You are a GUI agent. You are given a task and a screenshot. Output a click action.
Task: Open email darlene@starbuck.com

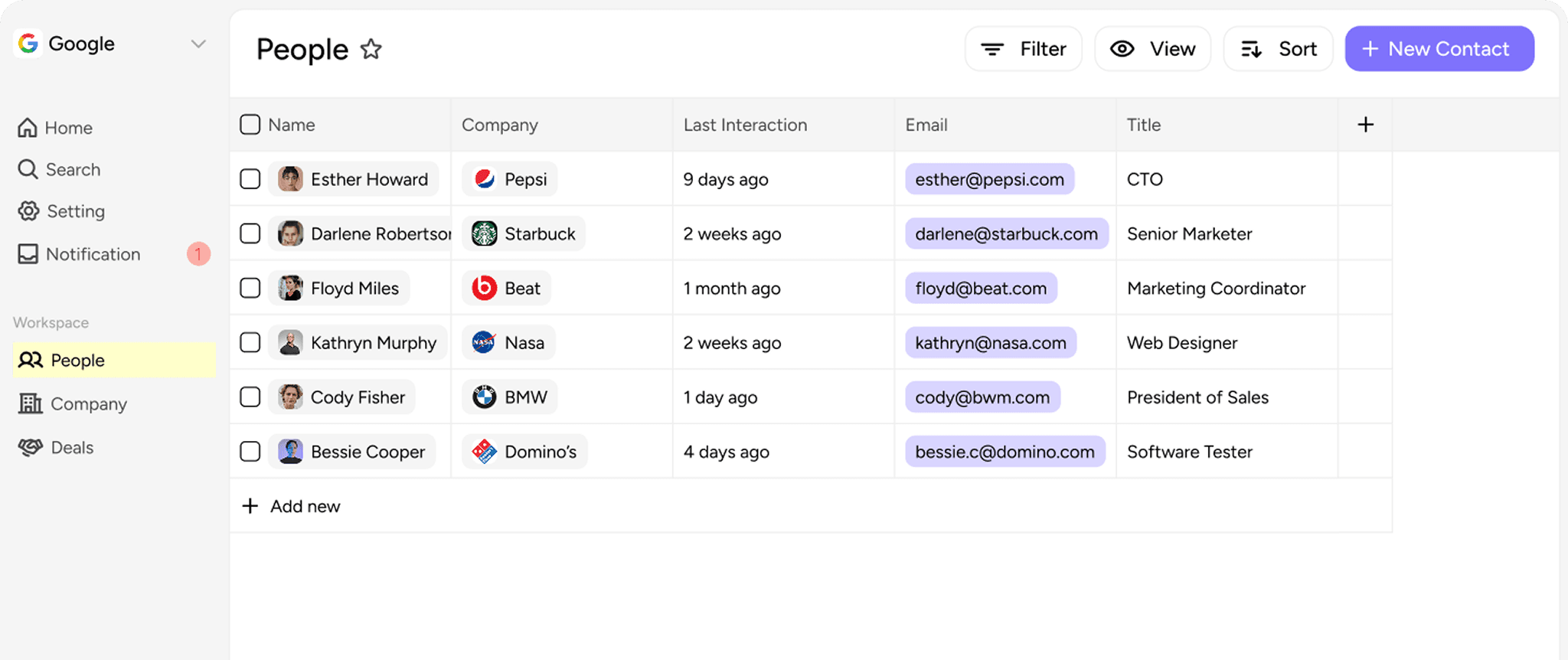pos(1006,234)
